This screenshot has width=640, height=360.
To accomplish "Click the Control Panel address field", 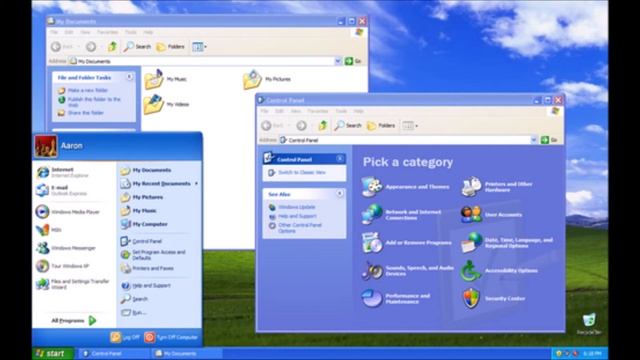I will point(408,140).
